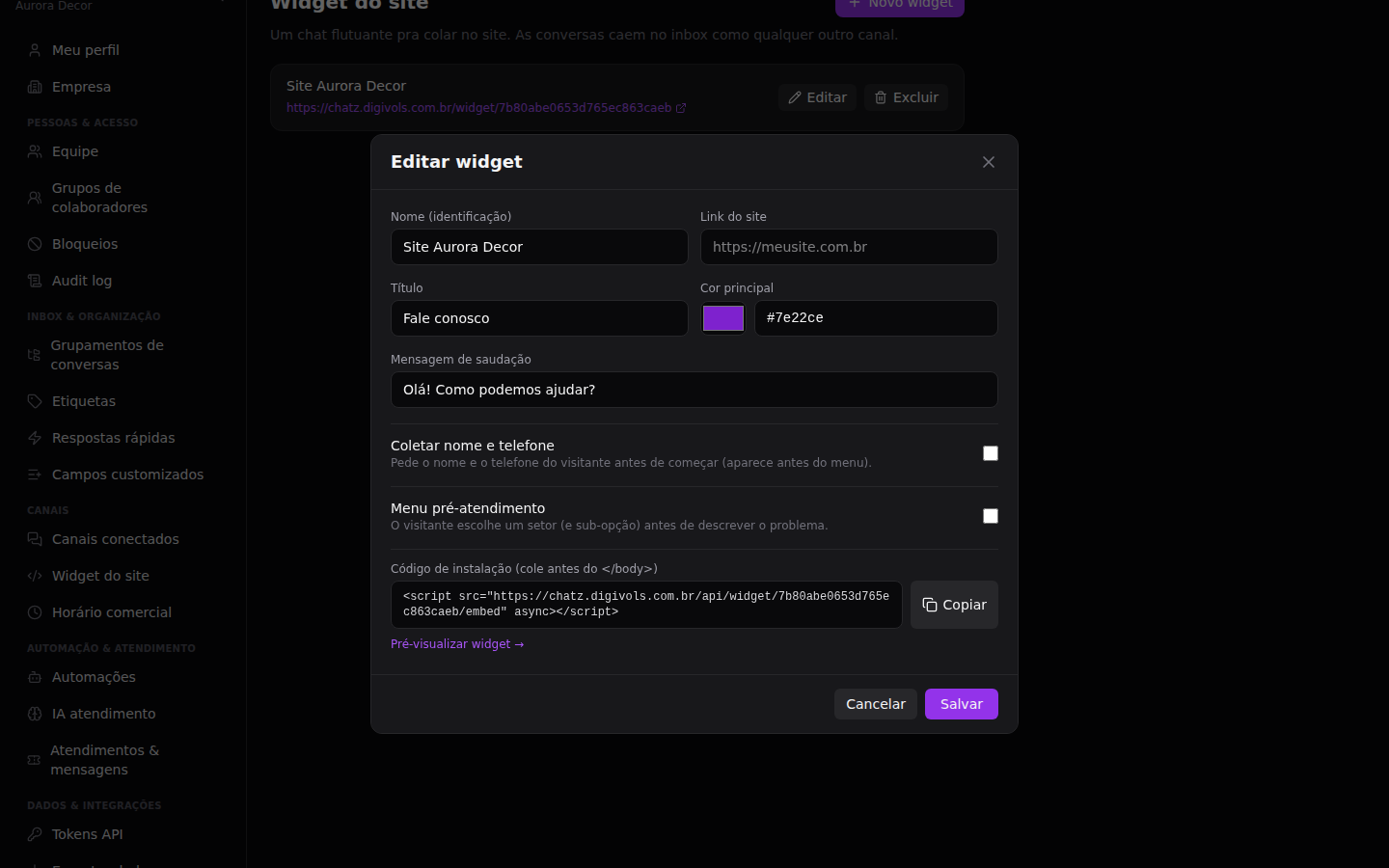Copy the installation code with Copiar
Screen dimensions: 1389x868
tap(954, 605)
